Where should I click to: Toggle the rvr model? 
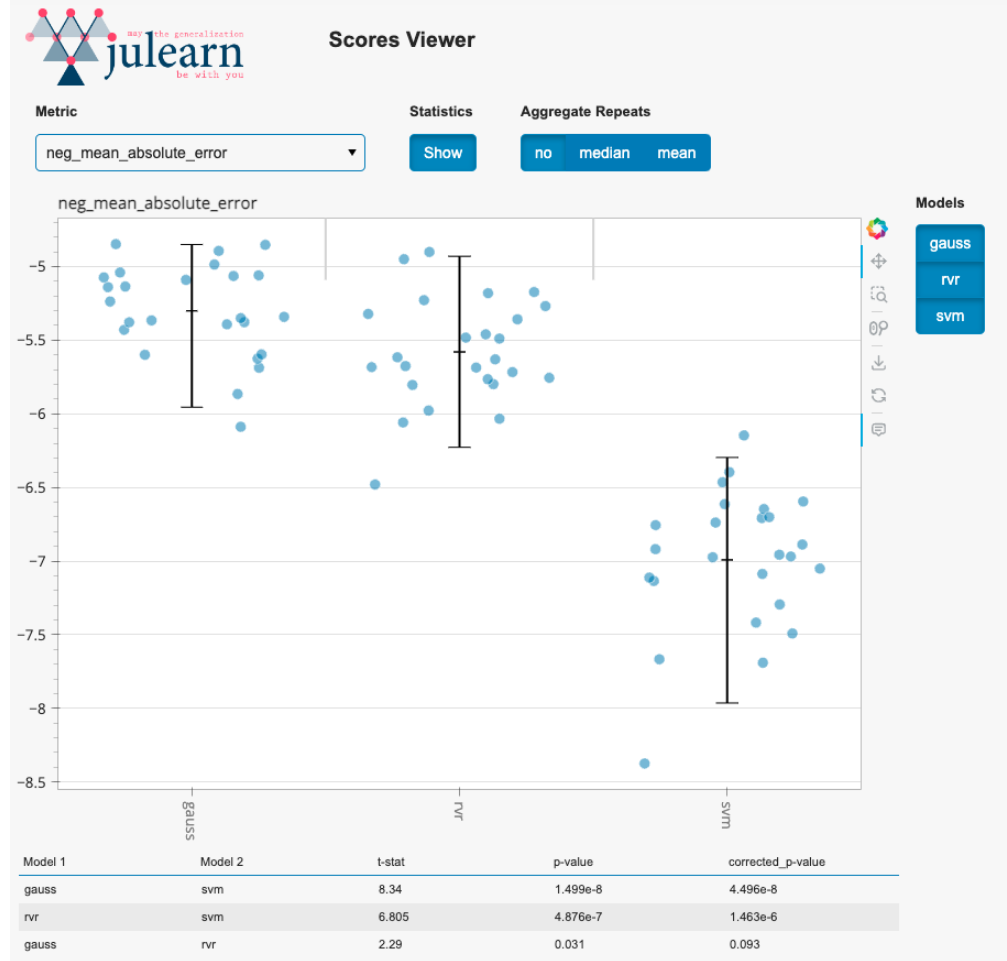[x=949, y=280]
